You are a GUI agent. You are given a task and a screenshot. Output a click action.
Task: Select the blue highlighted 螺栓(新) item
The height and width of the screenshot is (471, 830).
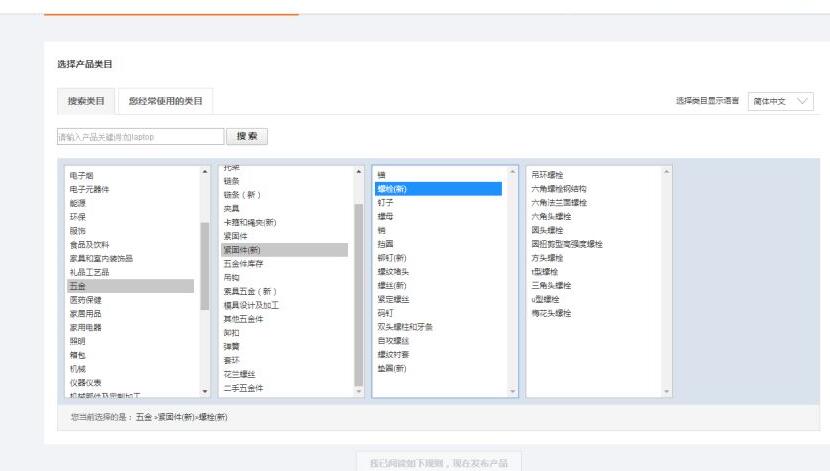point(438,188)
